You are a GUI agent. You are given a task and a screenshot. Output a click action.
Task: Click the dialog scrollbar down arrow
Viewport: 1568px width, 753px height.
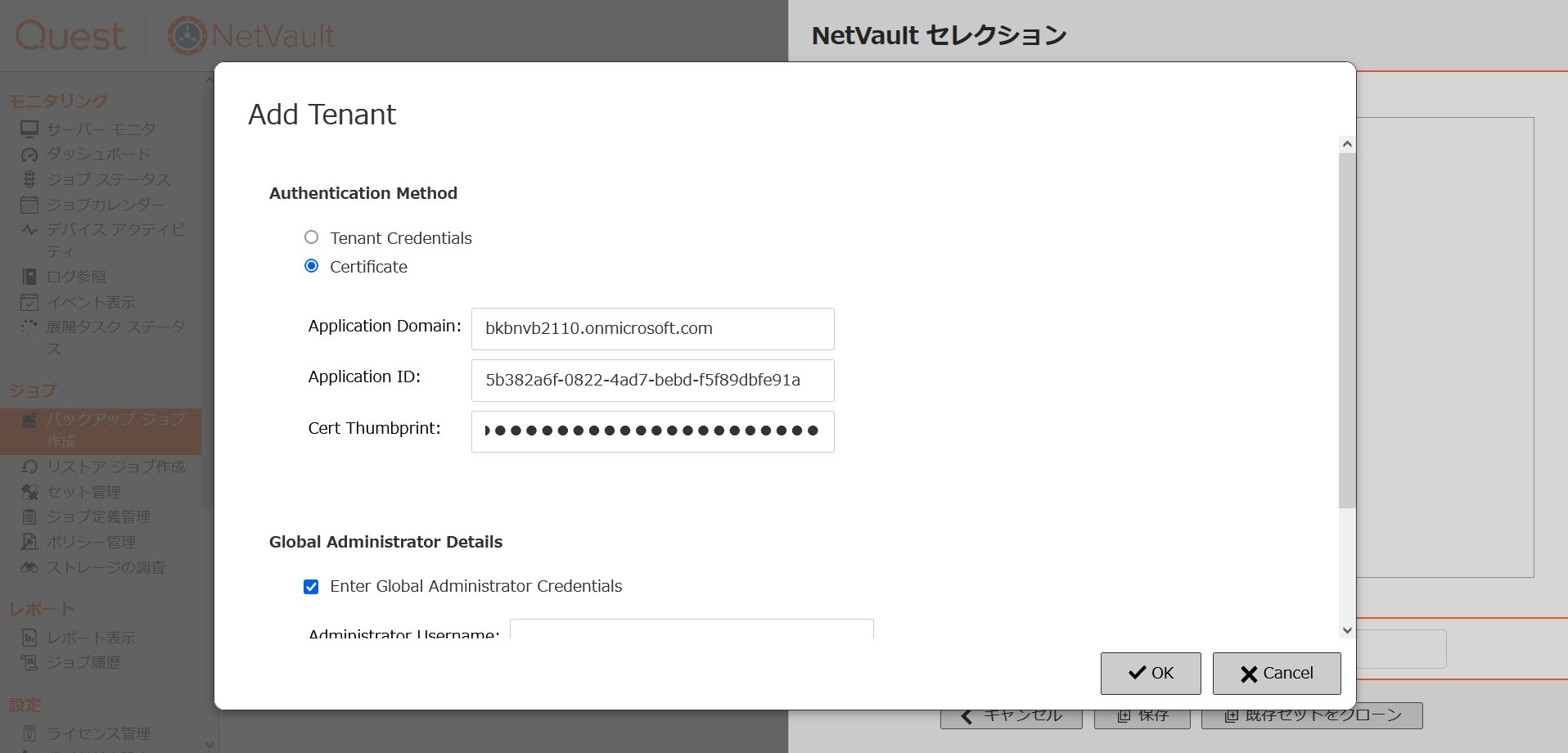click(1347, 630)
